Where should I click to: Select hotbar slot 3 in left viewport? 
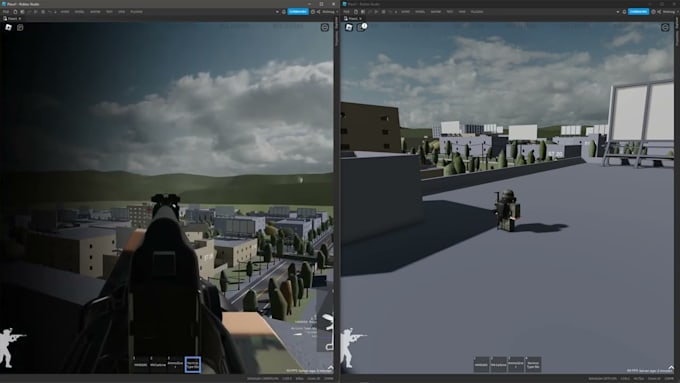175,364
